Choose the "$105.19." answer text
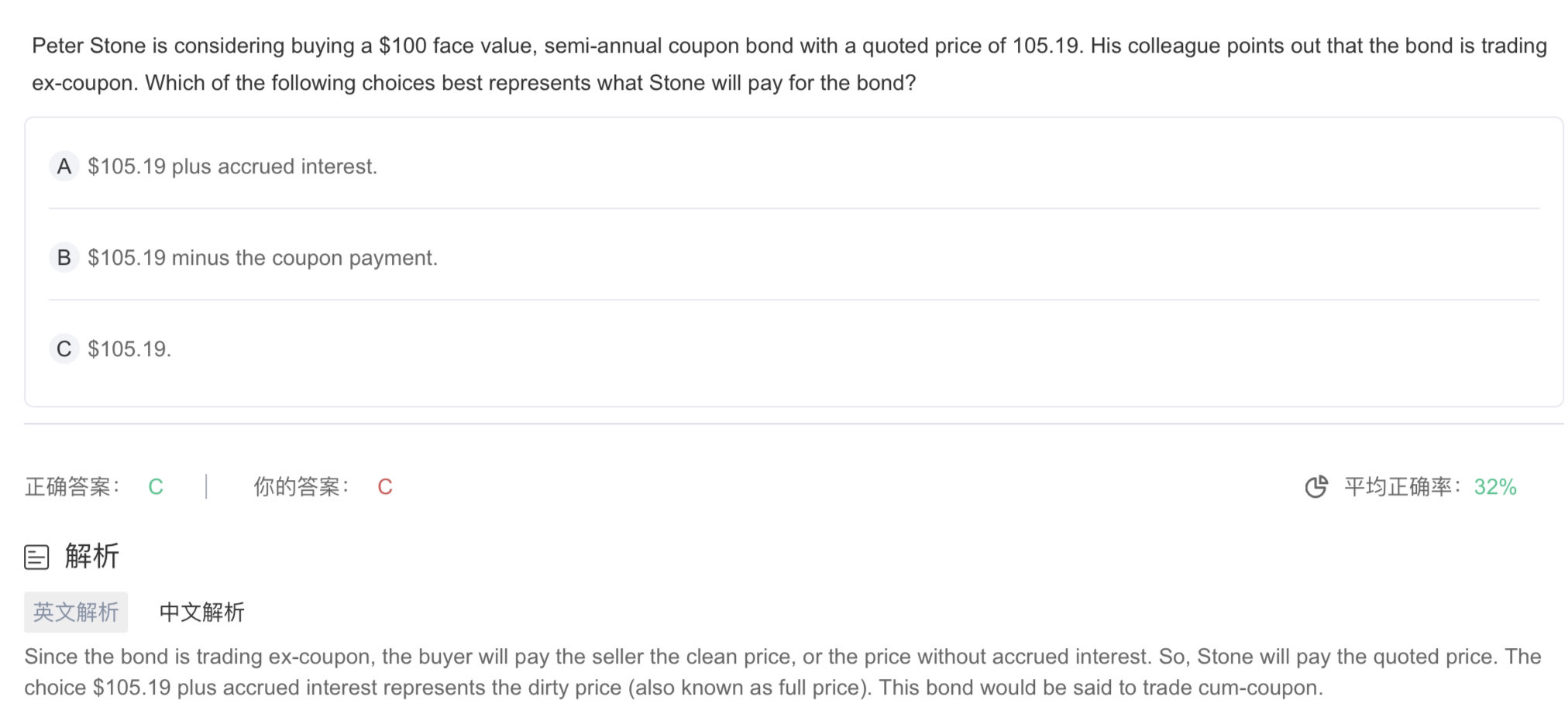The height and width of the screenshot is (710, 1568). point(129,349)
